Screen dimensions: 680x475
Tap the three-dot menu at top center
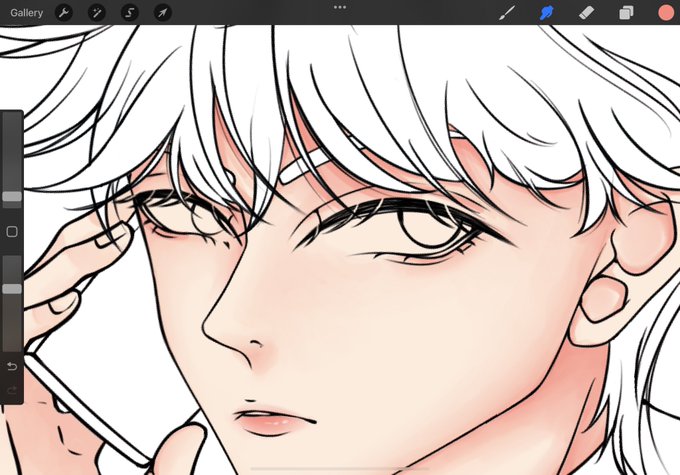pyautogui.click(x=340, y=7)
